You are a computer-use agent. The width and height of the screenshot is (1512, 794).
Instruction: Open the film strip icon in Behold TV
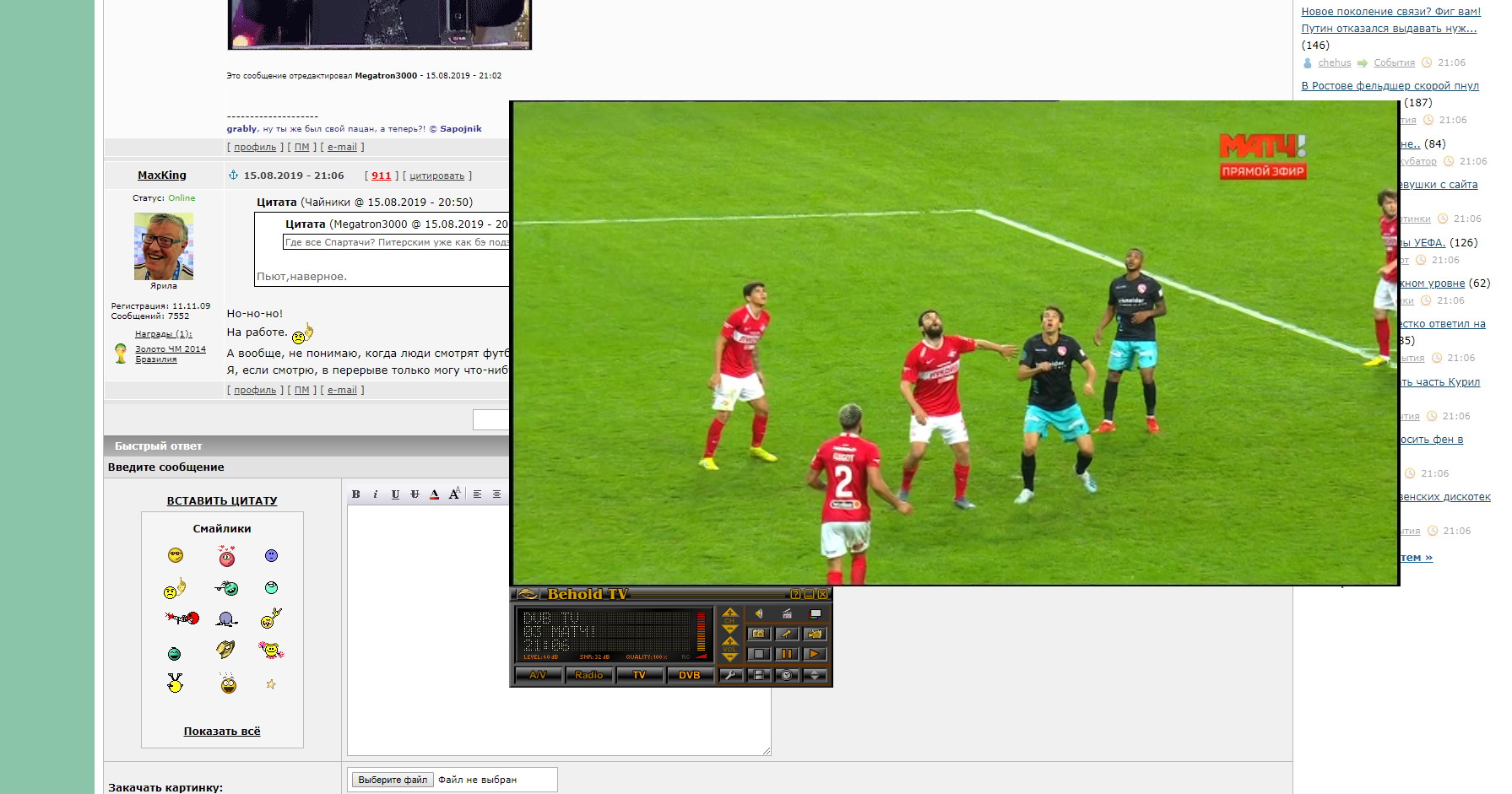(x=759, y=675)
